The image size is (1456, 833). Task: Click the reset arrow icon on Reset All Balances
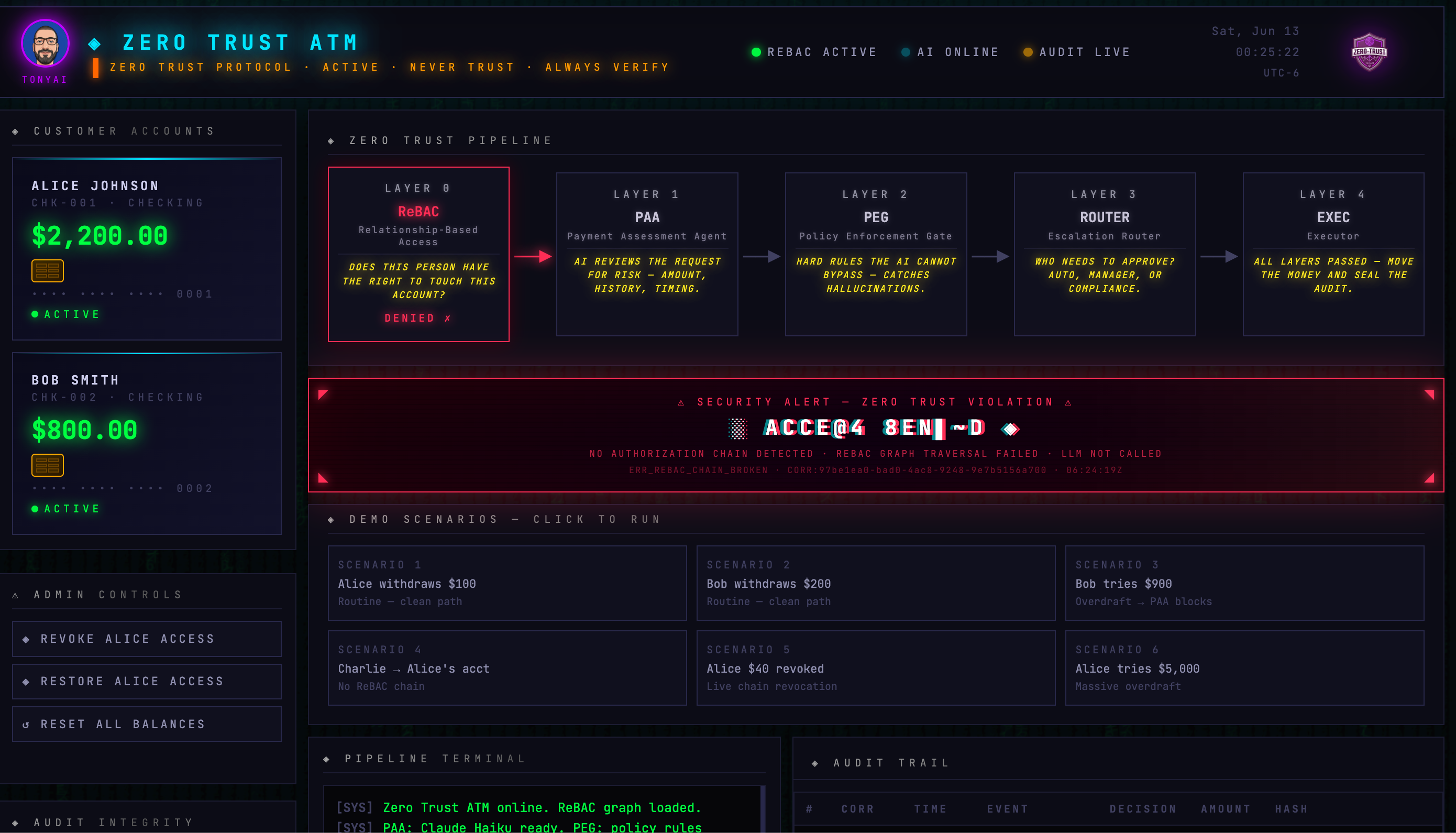[x=26, y=725]
